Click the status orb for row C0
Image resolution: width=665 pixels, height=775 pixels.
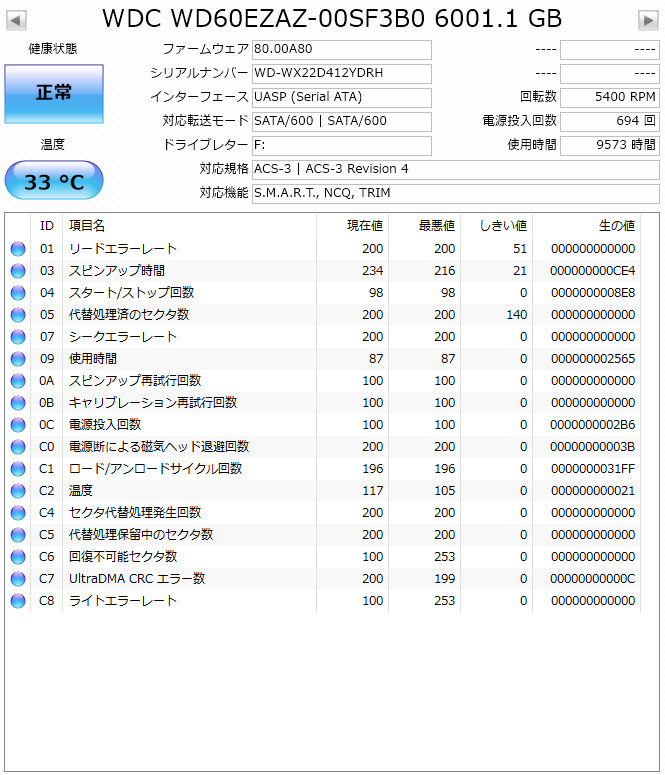tap(18, 447)
